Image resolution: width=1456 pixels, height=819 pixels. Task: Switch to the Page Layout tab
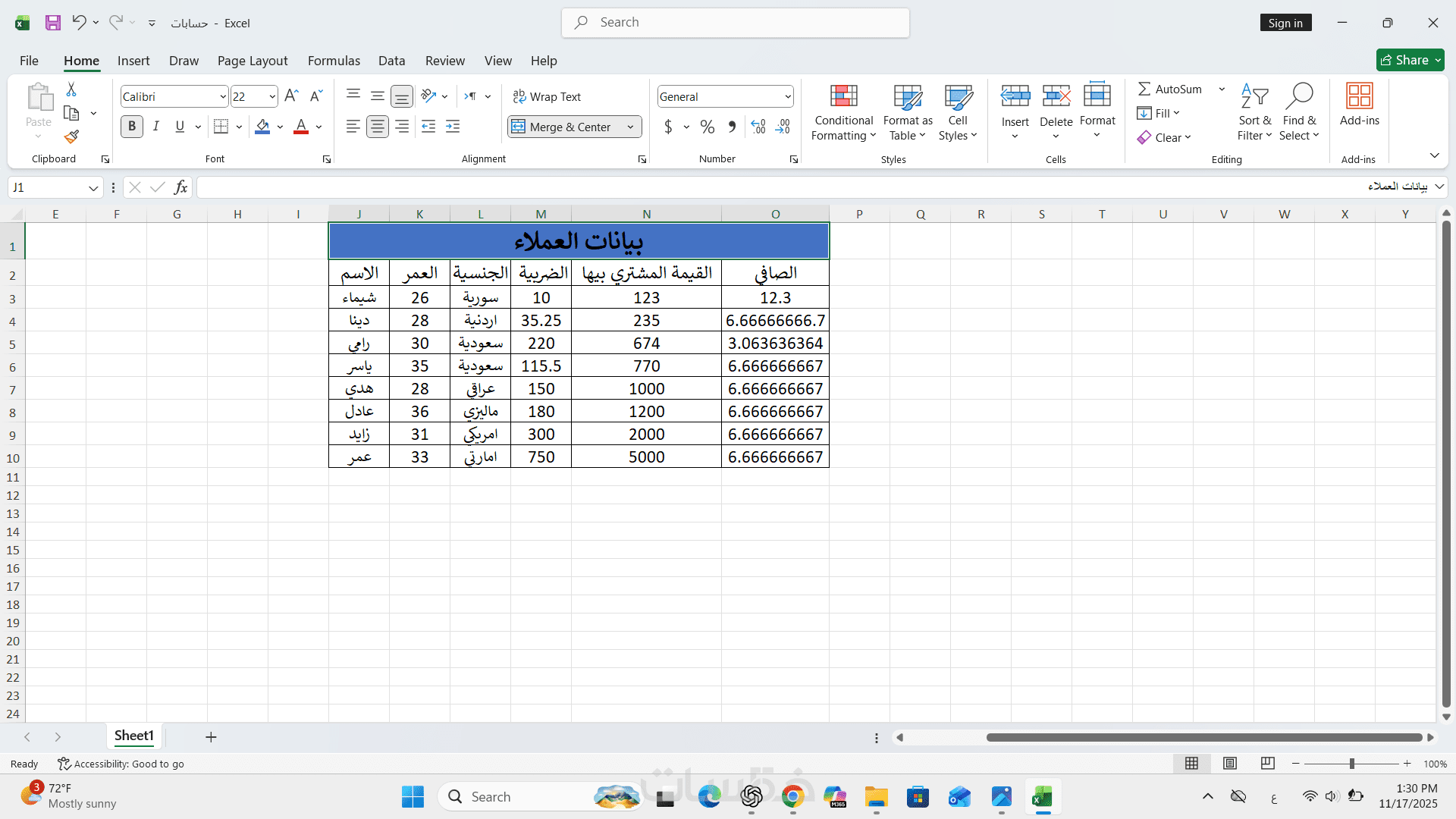[253, 61]
